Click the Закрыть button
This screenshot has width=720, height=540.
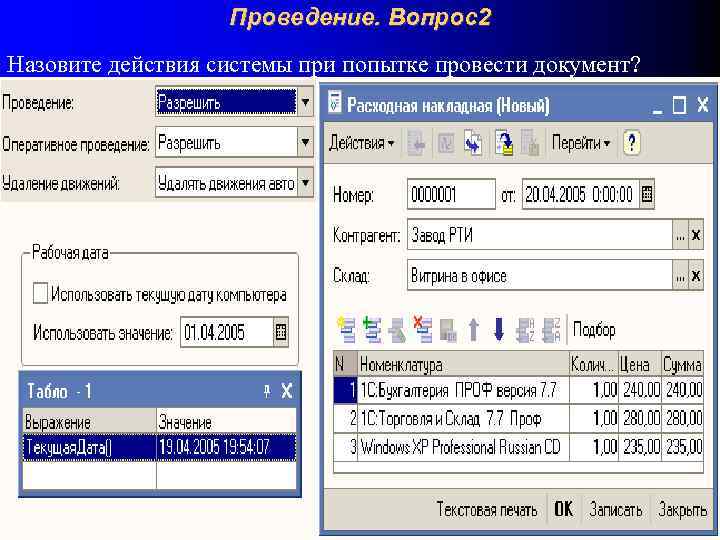click(682, 509)
